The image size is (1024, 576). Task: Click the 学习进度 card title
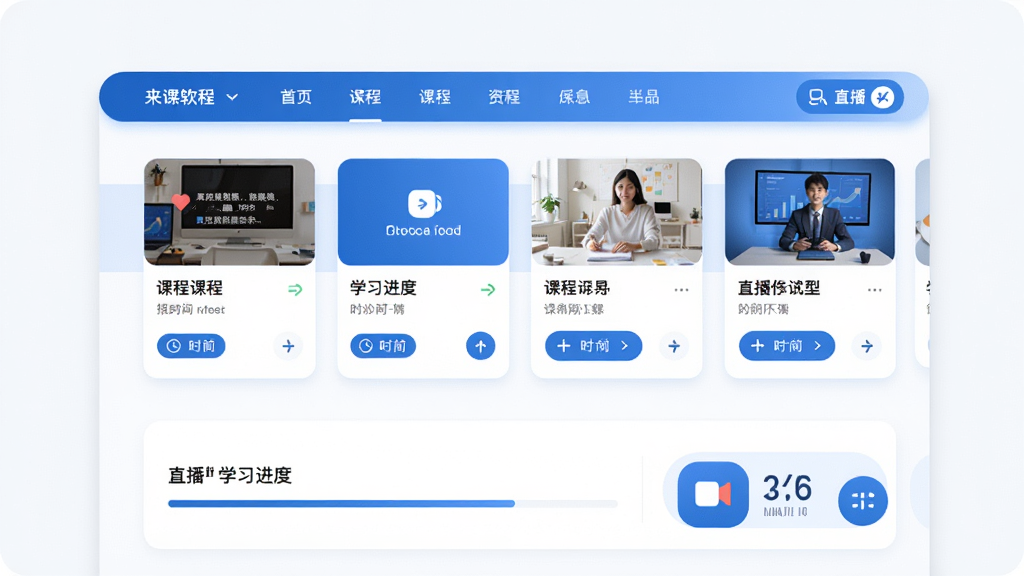(x=383, y=288)
